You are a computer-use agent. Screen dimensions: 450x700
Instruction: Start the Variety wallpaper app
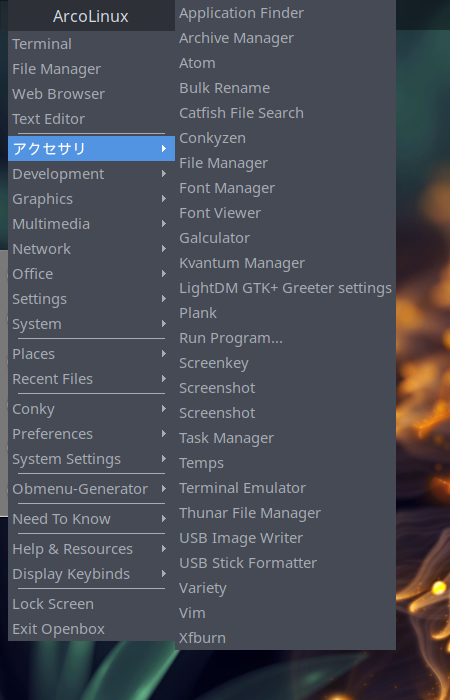click(x=285, y=588)
